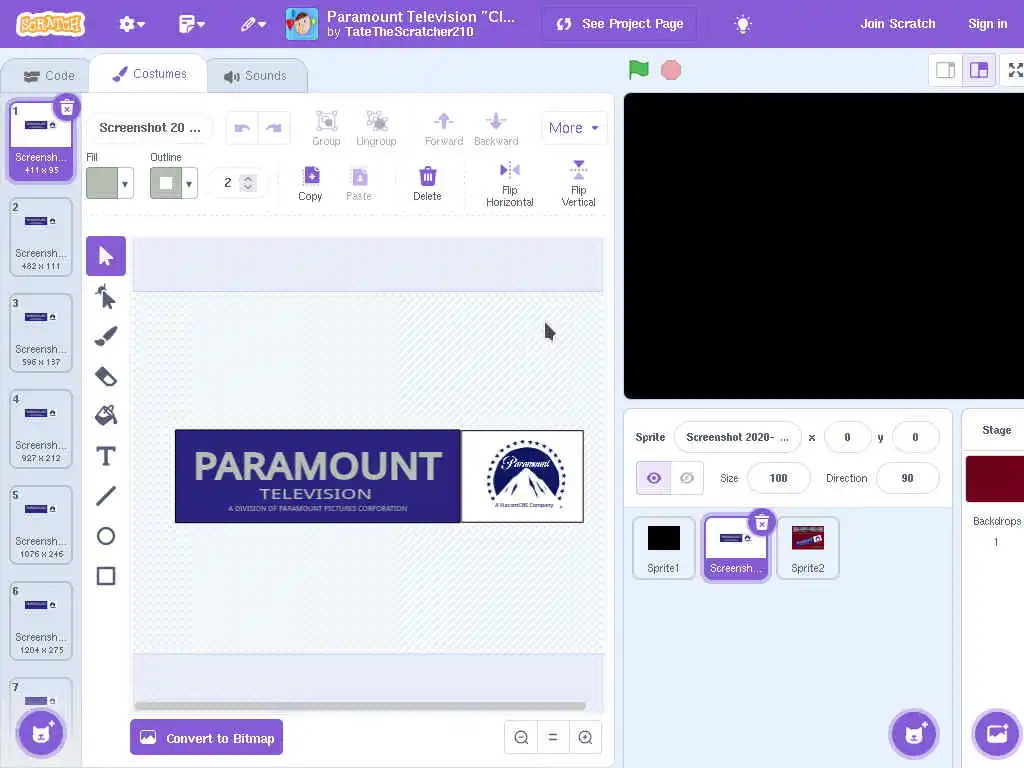This screenshot has width=1024, height=768.
Task: Switch to the Code tab
Action: (48, 76)
